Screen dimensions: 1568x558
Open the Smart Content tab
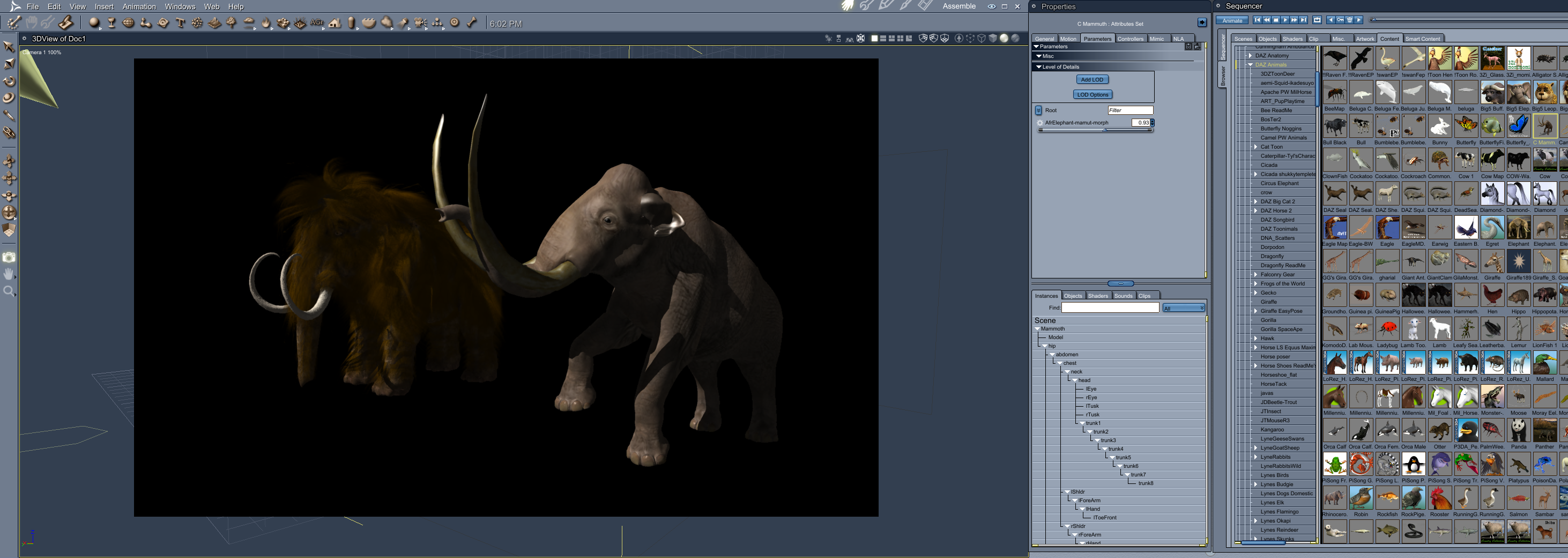coord(1423,39)
